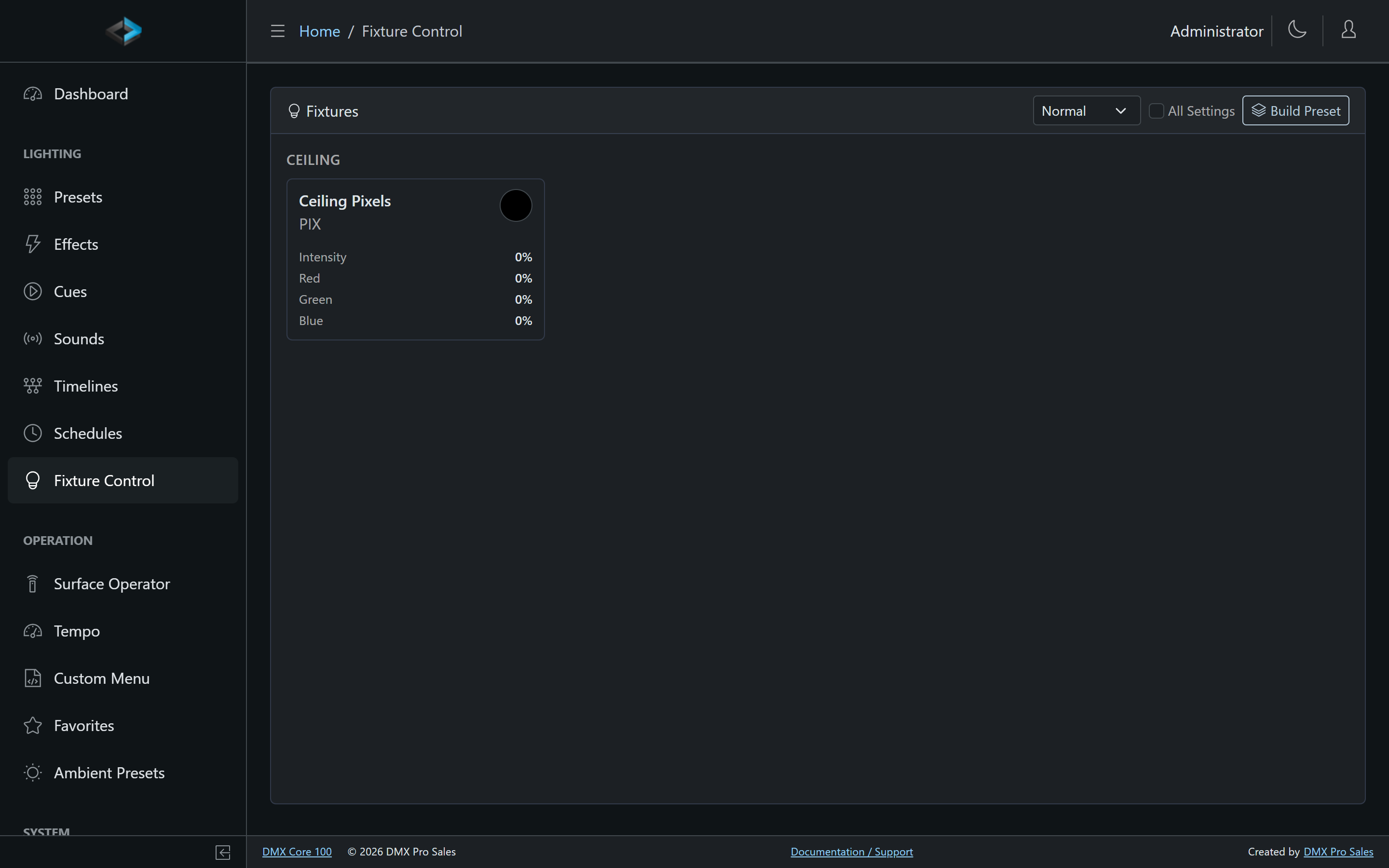The image size is (1389, 868).
Task: Click the Dashboard gauge icon
Action: pos(33,94)
